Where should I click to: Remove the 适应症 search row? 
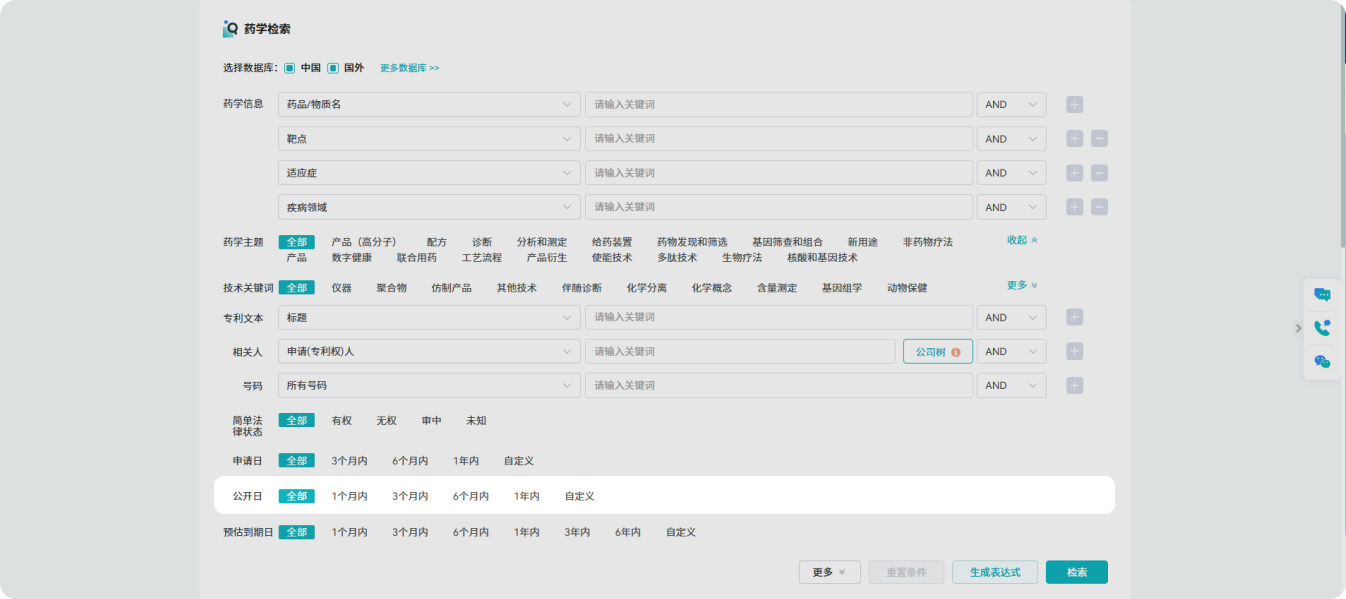tap(1099, 173)
